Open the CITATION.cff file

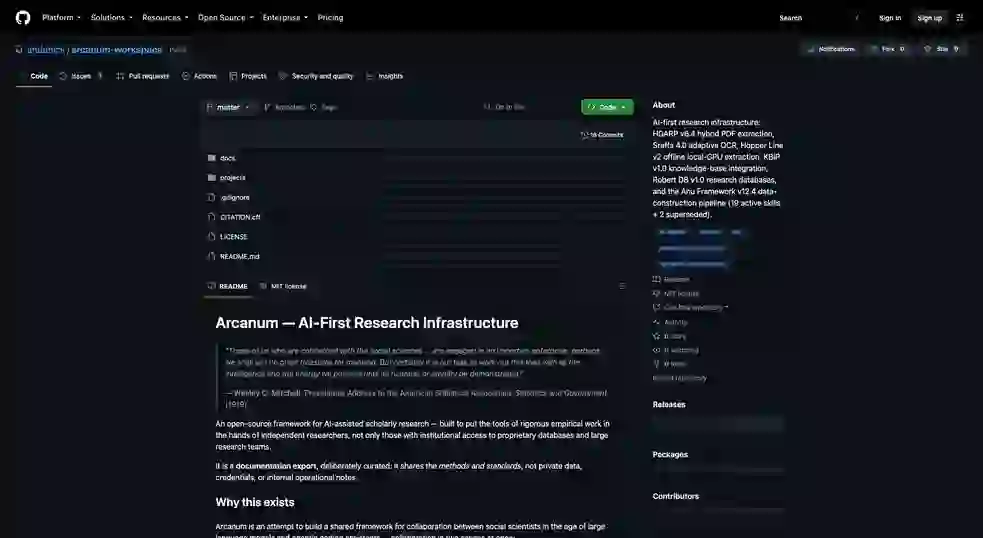pyautogui.click(x=240, y=217)
